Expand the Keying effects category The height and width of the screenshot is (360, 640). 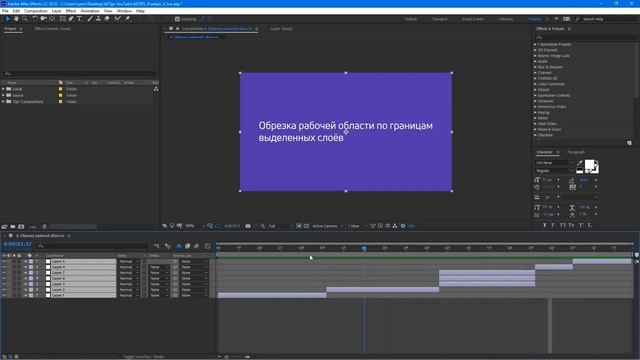(x=535, y=112)
